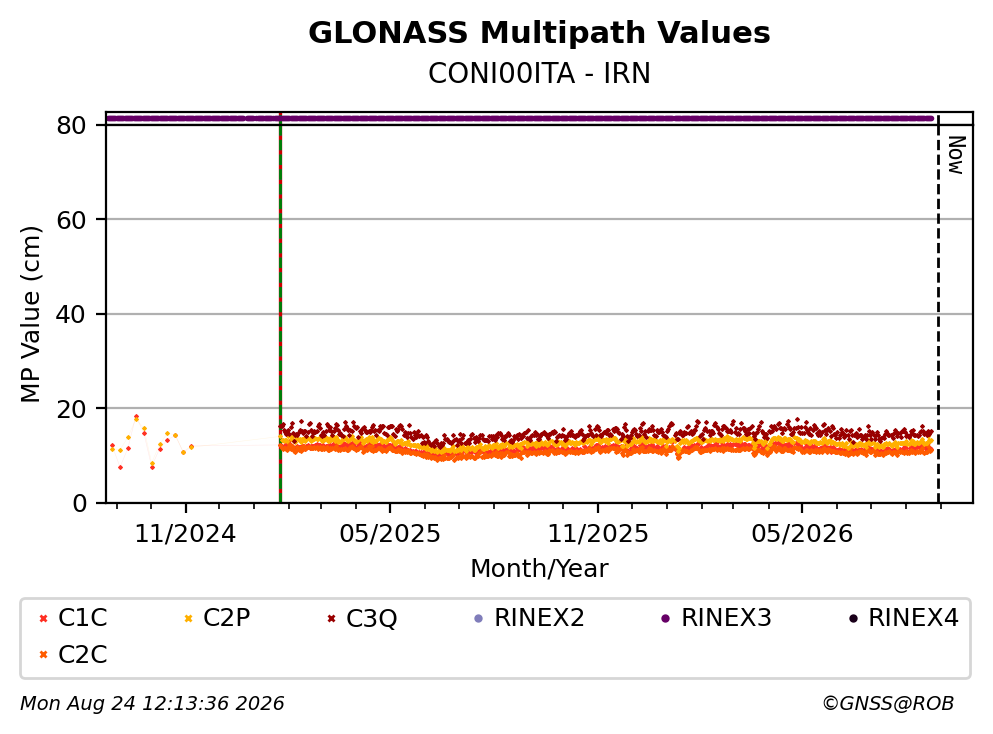This screenshot has width=993, height=734.
Task: Click the RINEX3 purple legend dot
Action: (666, 618)
